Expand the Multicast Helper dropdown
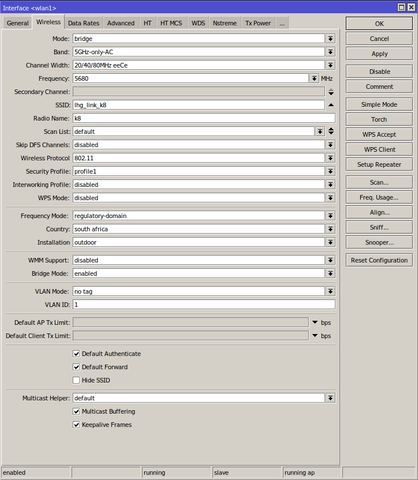Viewport: 418px width, 480px height. [330, 398]
